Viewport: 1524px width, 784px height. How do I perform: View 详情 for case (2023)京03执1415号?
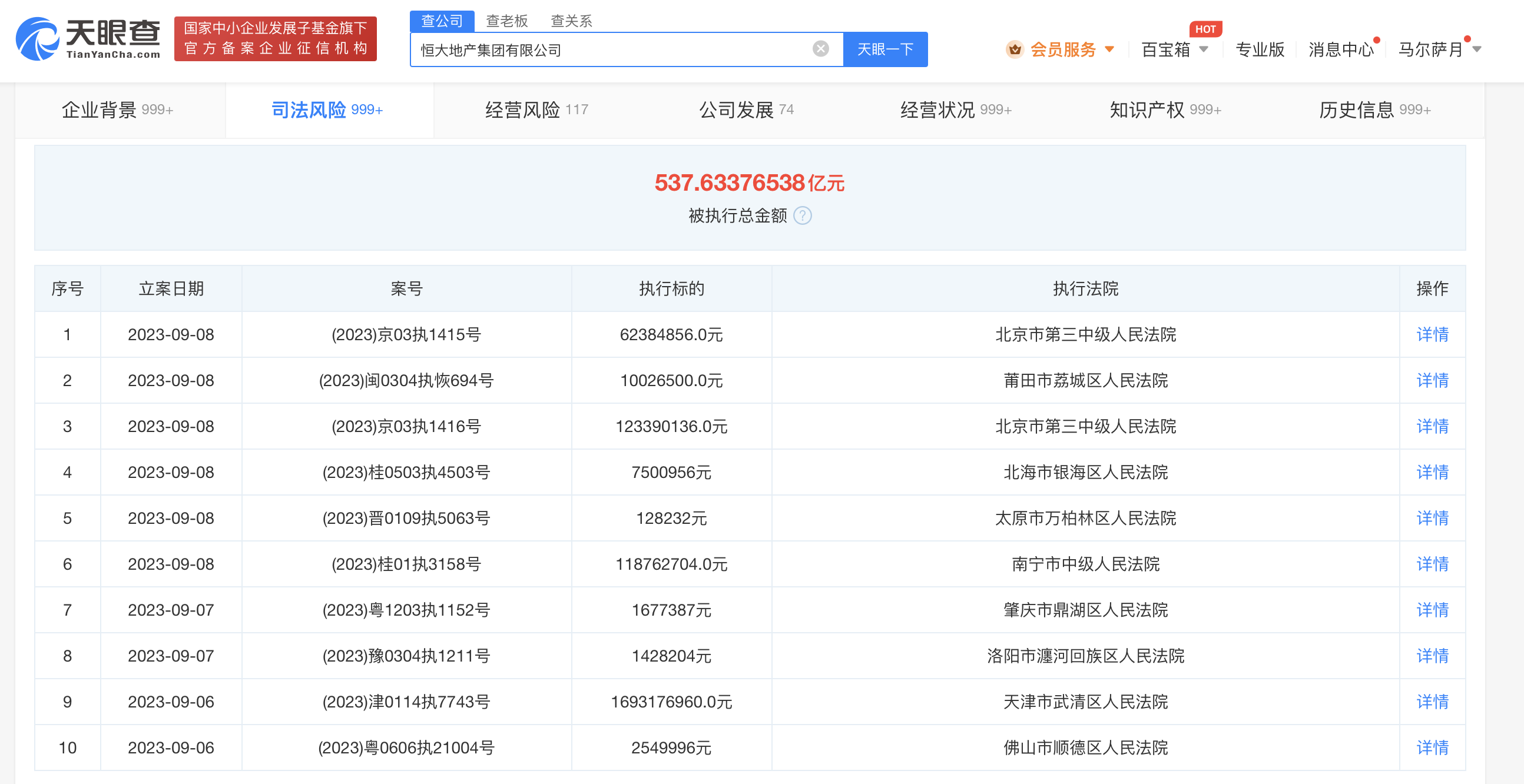1432,334
